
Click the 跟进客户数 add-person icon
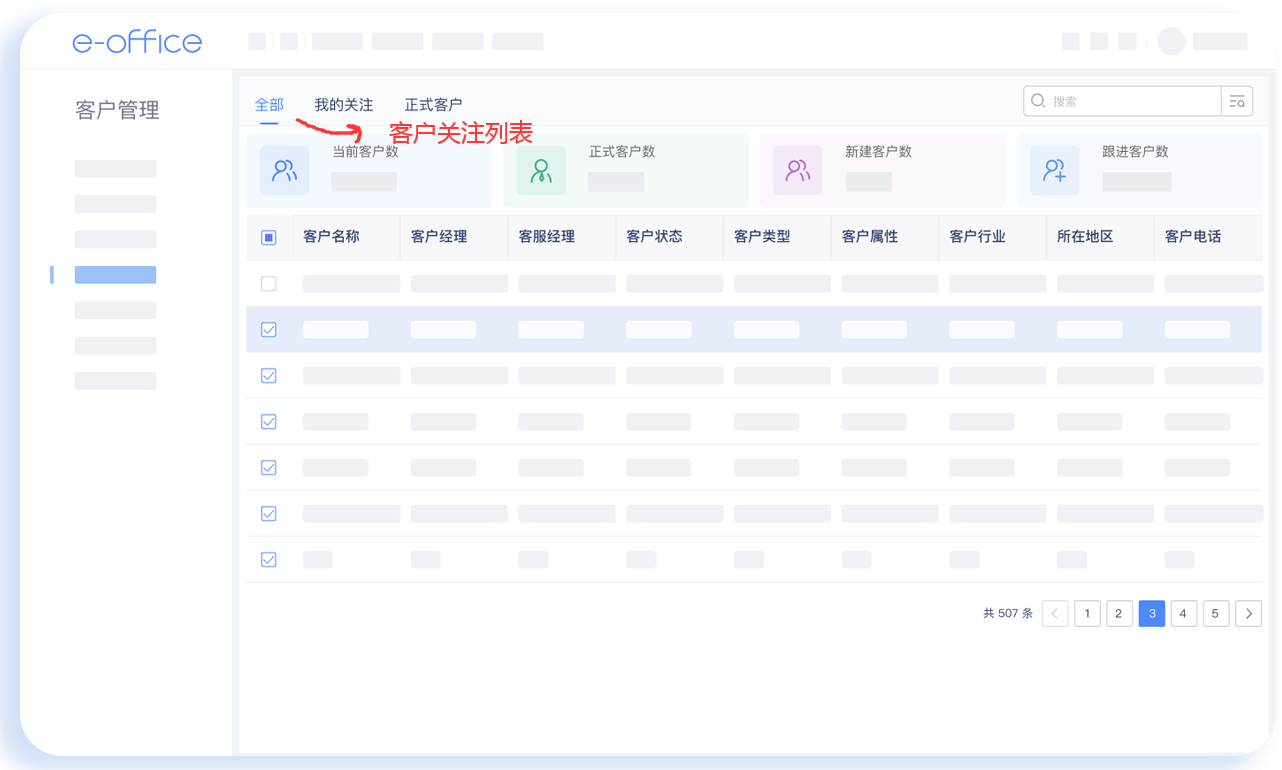1054,170
